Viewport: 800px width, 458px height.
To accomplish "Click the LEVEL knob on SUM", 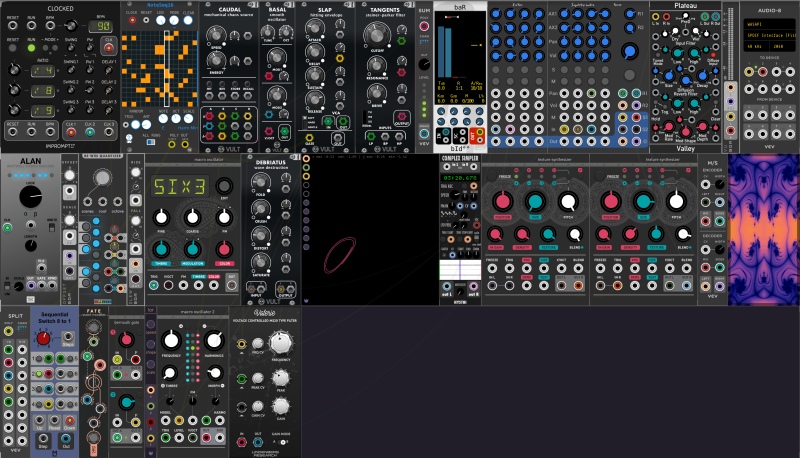I will [x=424, y=64].
